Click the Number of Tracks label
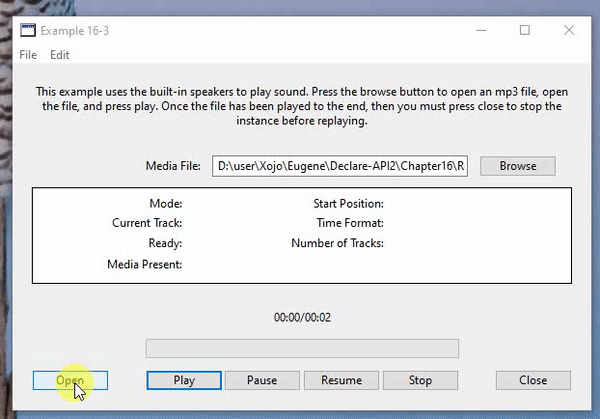The height and width of the screenshot is (419, 600). pyautogui.click(x=337, y=243)
